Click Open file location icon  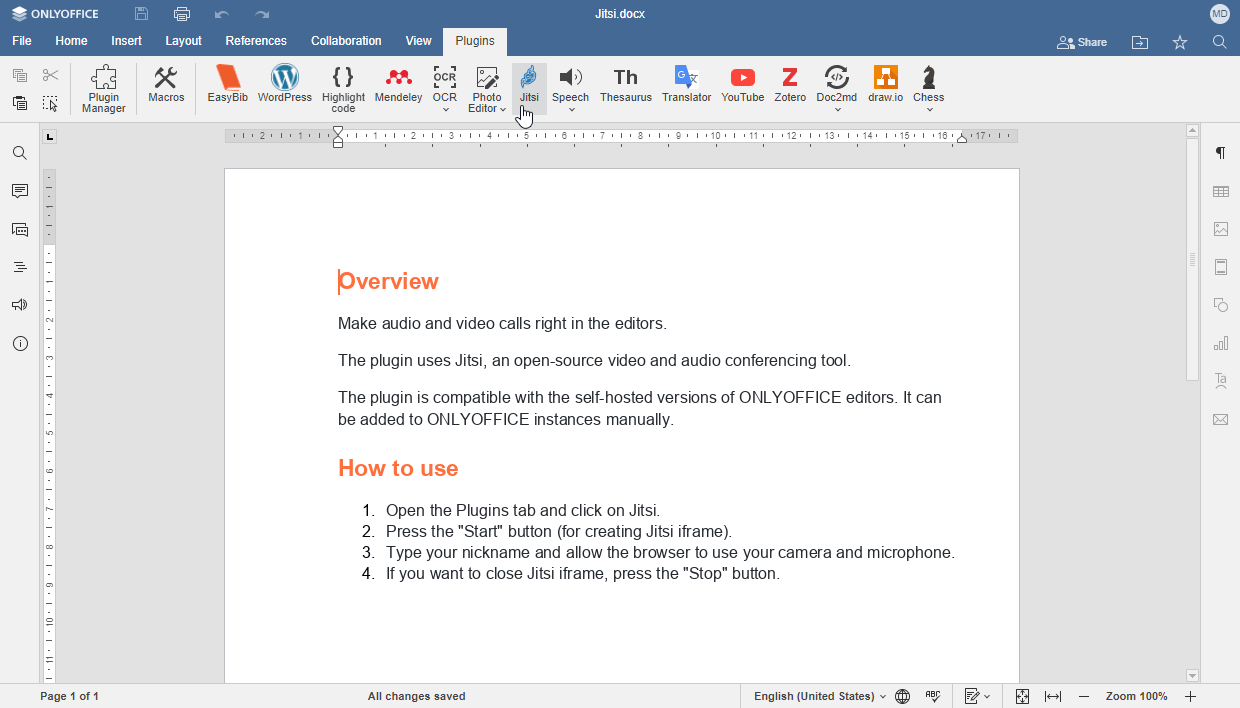pyautogui.click(x=1140, y=42)
